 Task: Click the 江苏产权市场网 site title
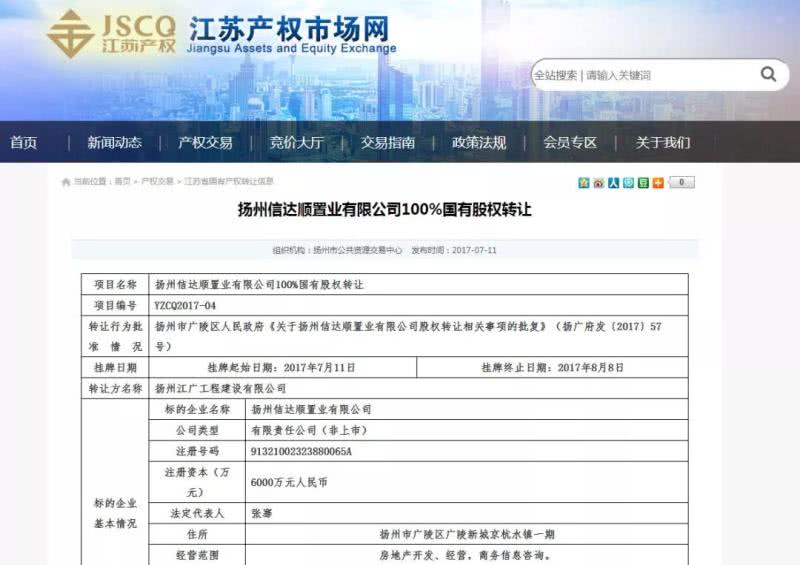[289, 29]
